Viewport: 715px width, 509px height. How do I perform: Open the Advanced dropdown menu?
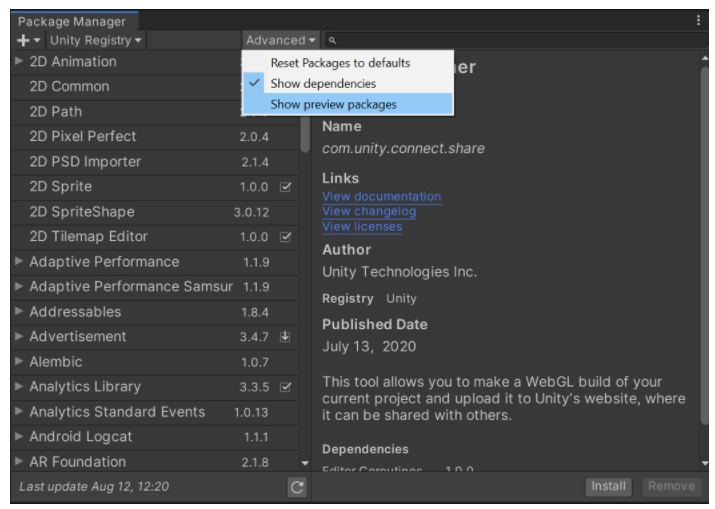pyautogui.click(x=280, y=40)
